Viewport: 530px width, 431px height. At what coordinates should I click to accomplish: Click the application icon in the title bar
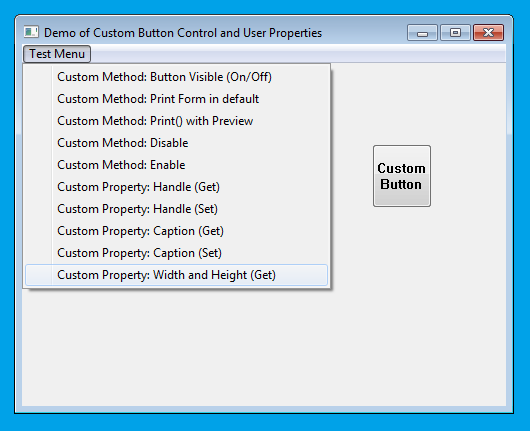[x=31, y=32]
